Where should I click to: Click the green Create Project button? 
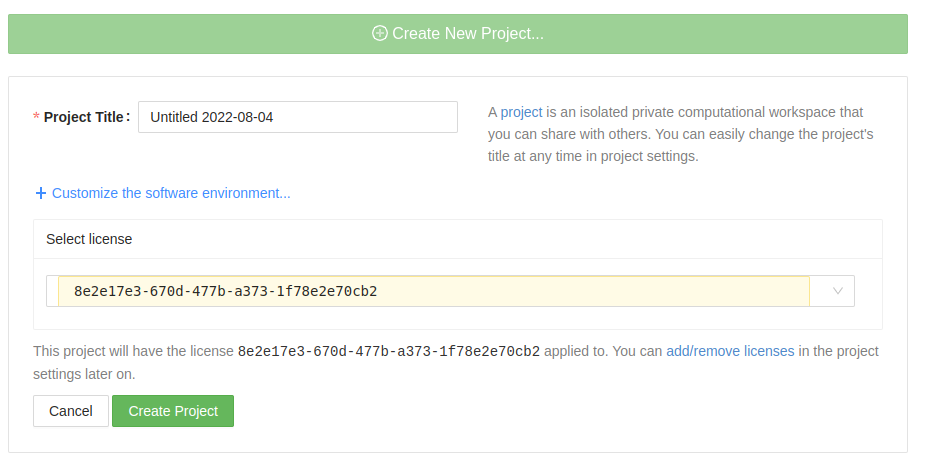click(x=173, y=411)
